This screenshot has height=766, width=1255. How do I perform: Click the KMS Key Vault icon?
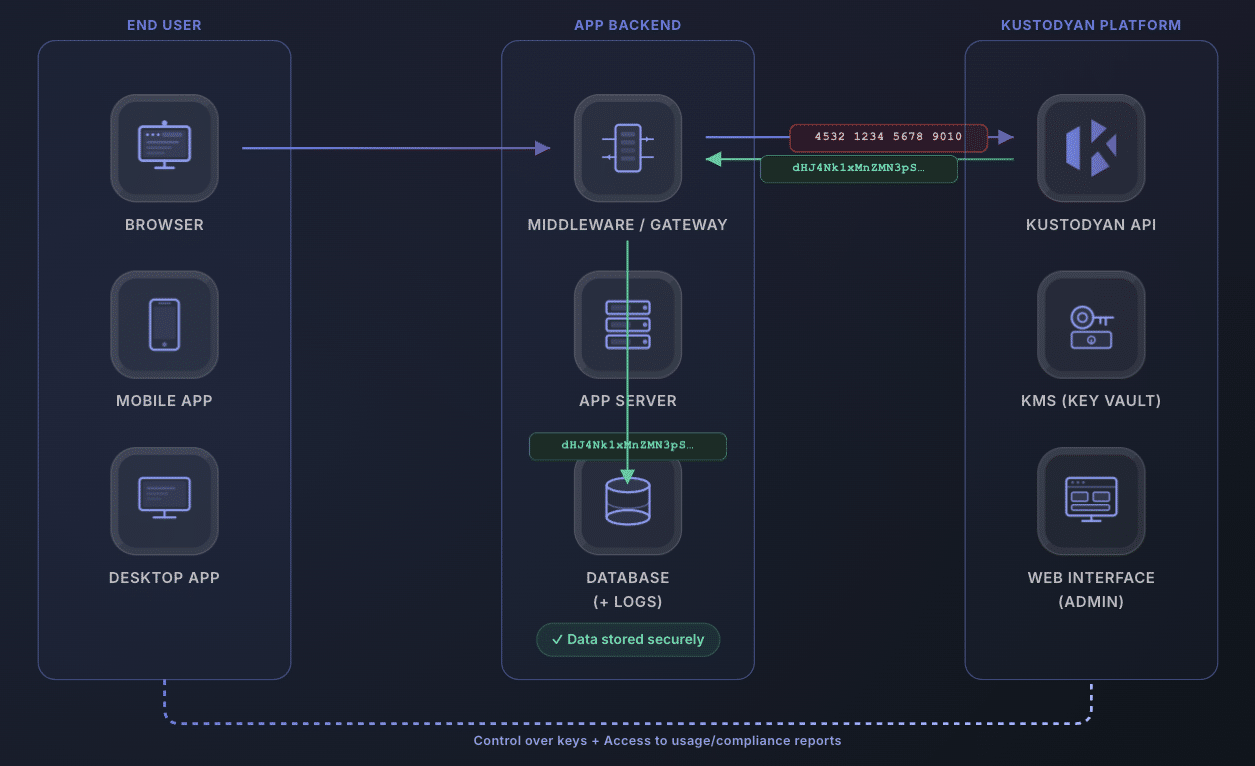[1091, 325]
